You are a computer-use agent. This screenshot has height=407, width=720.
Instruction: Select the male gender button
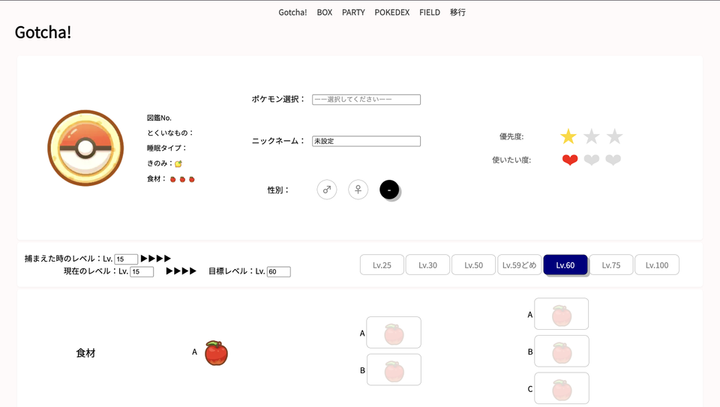click(326, 189)
